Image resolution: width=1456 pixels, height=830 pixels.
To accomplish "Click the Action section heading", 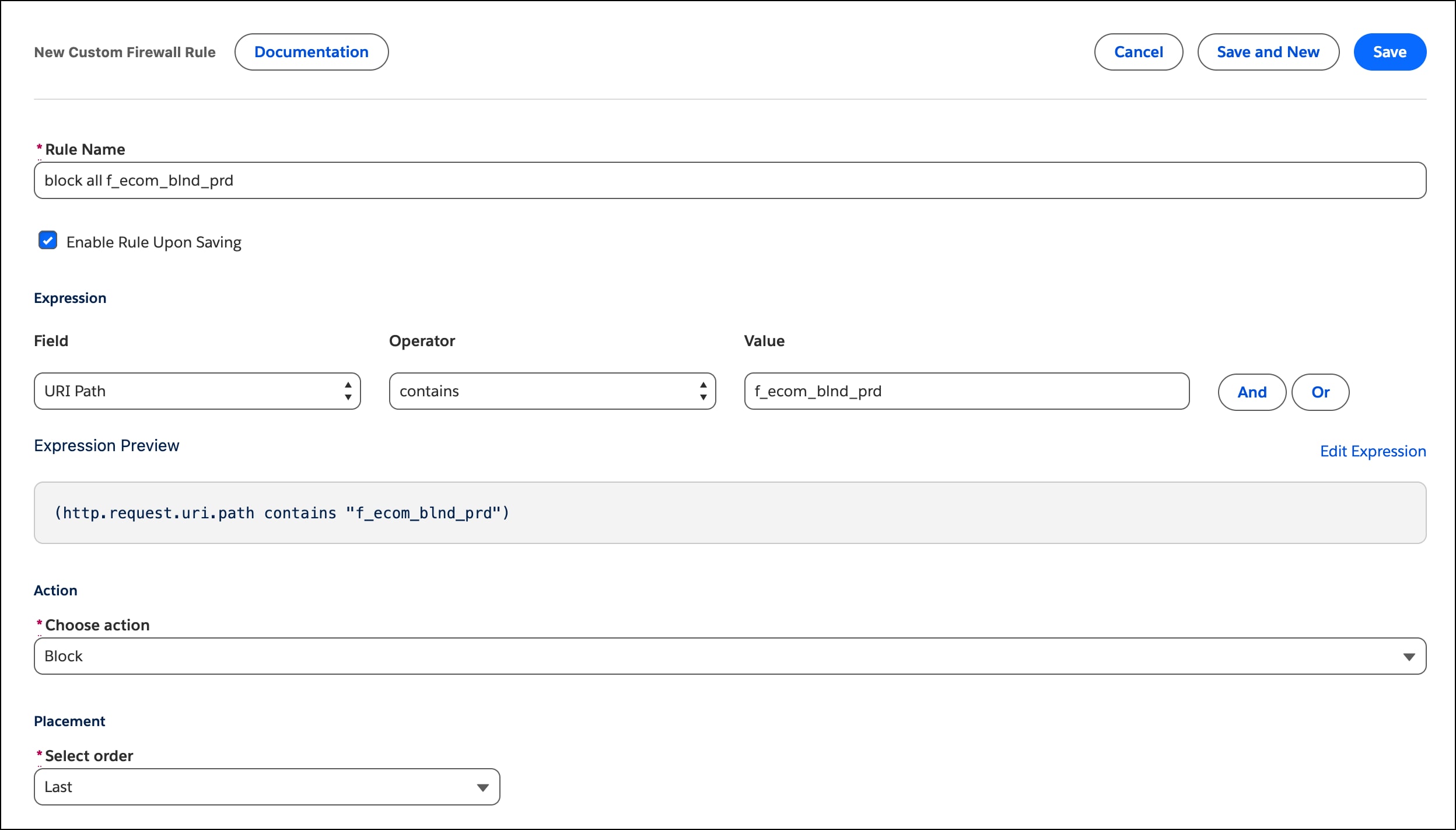I will click(x=55, y=591).
